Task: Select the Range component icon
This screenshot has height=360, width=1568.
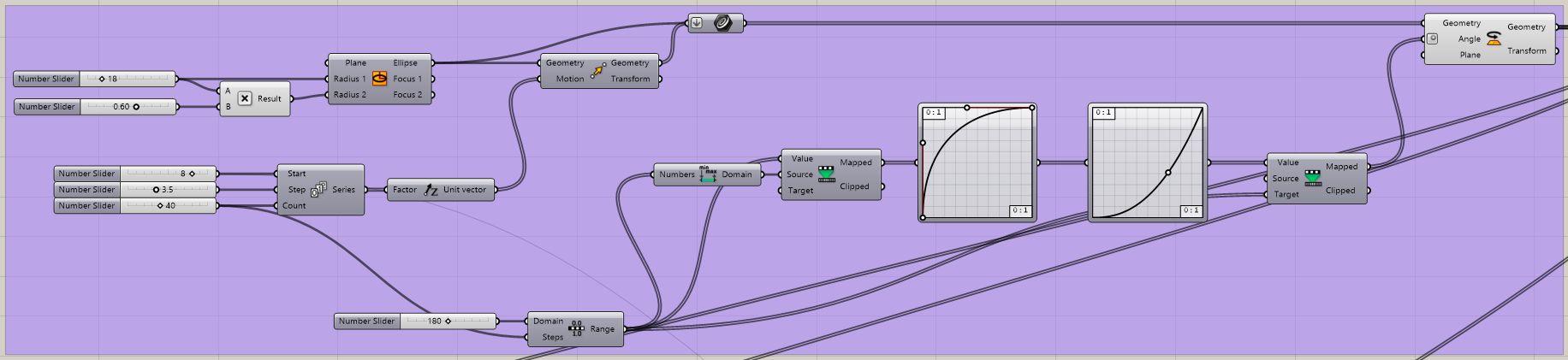Action: 576,329
